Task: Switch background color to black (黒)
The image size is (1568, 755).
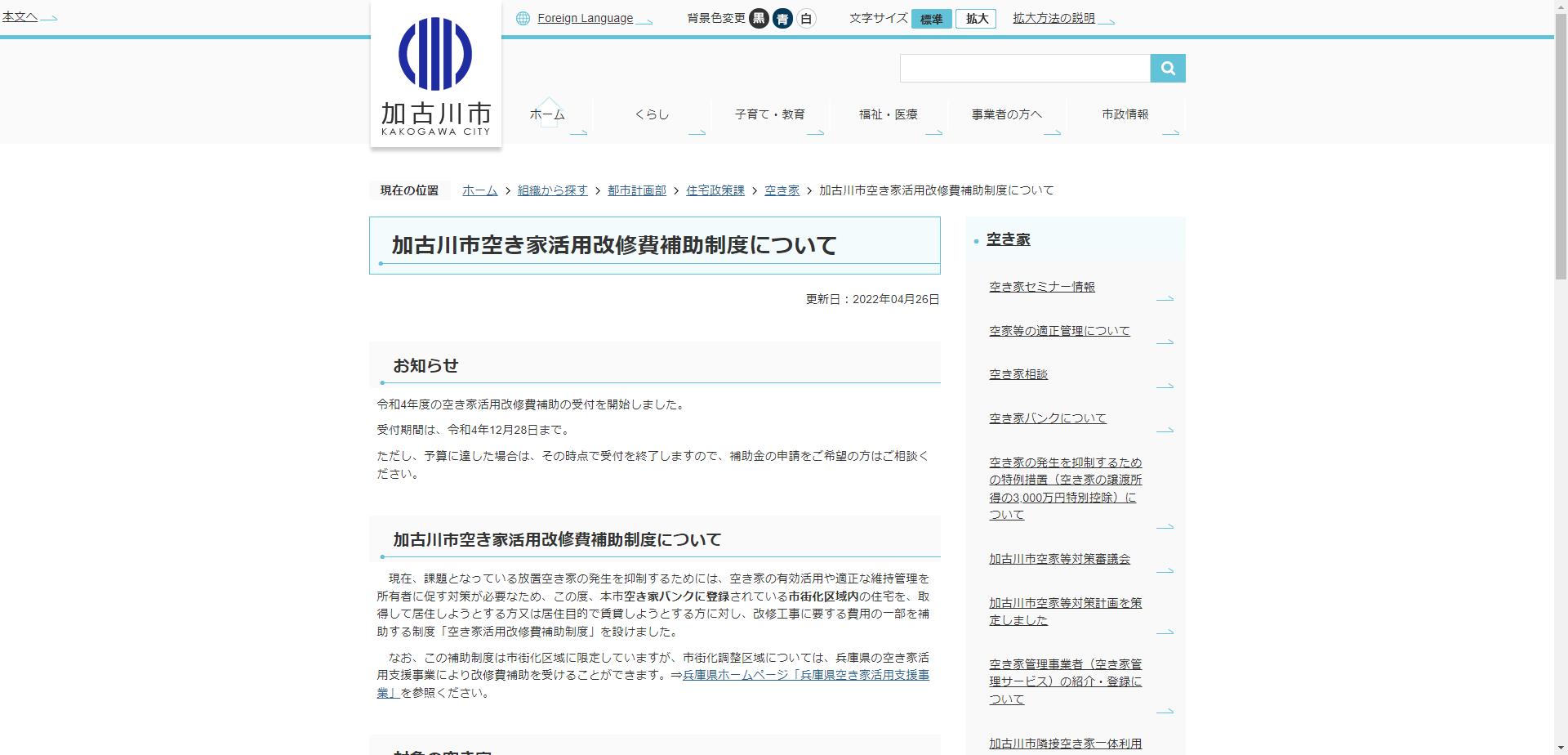Action: (x=759, y=19)
